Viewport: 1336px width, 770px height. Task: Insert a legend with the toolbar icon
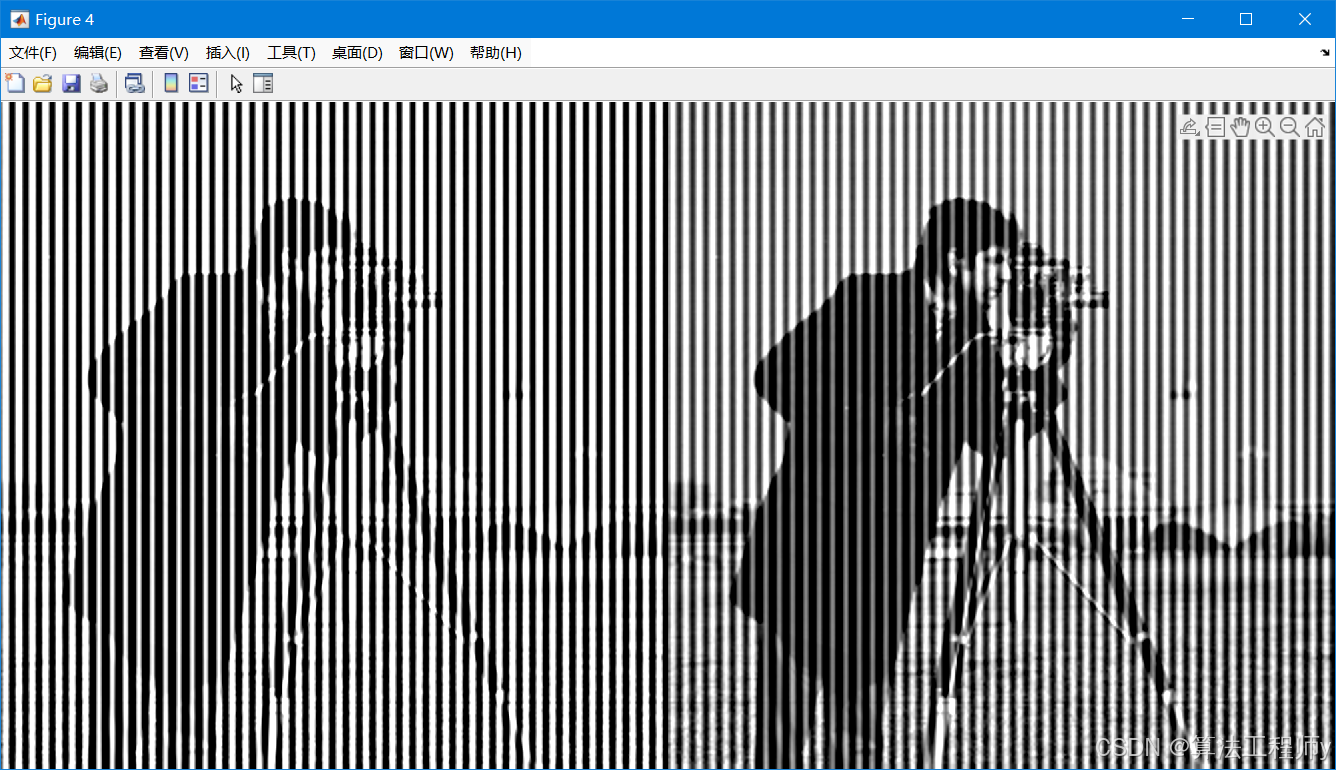[x=199, y=84]
